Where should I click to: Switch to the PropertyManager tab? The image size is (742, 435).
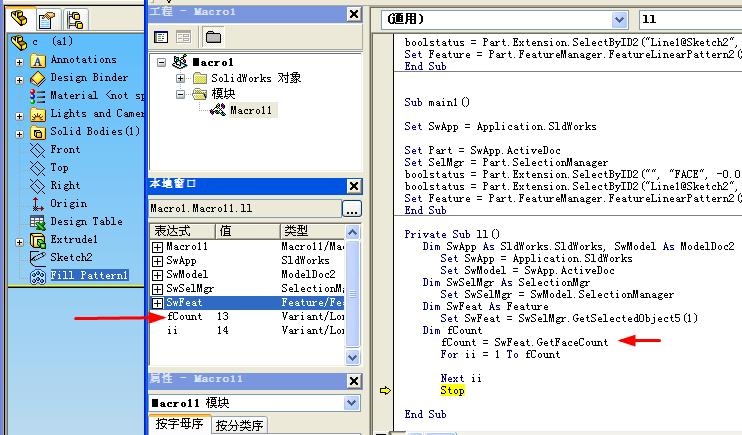[x=46, y=20]
